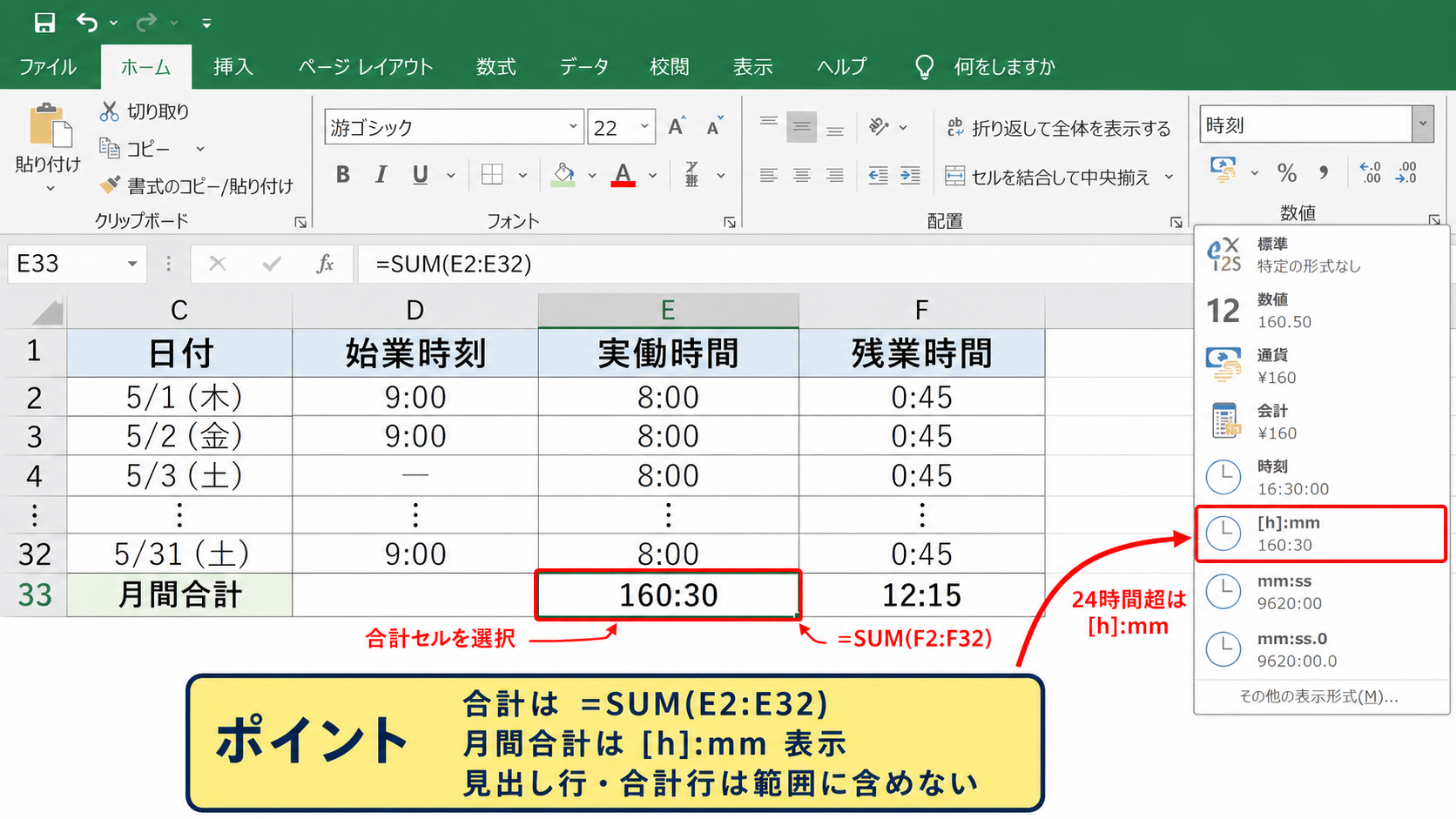Select middle vertical align icon

point(801,127)
